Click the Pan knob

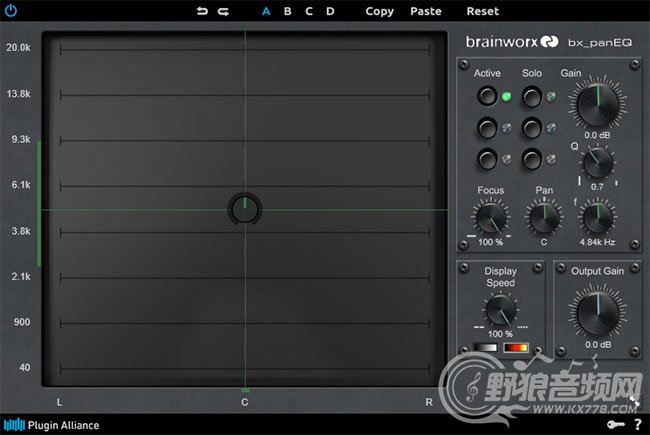click(x=544, y=218)
